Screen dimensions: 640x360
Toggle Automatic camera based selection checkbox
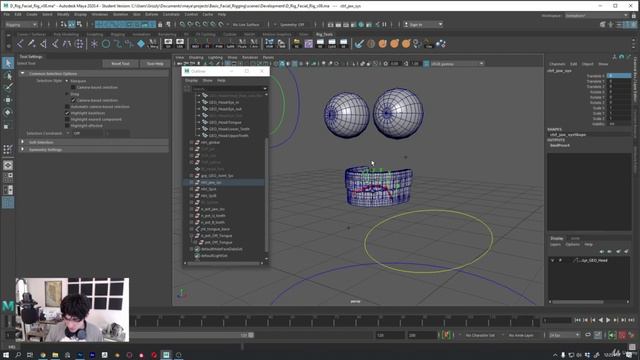point(67,107)
